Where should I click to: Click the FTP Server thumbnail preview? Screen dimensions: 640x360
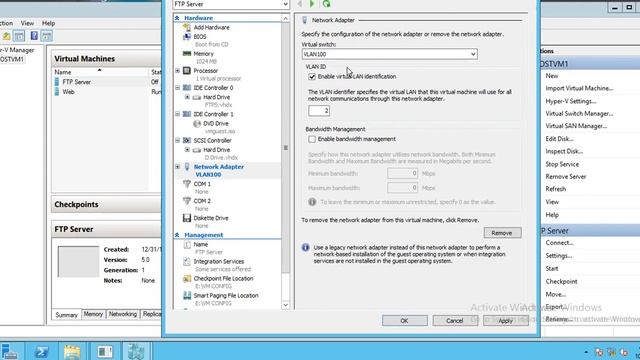pyautogui.click(x=78, y=262)
